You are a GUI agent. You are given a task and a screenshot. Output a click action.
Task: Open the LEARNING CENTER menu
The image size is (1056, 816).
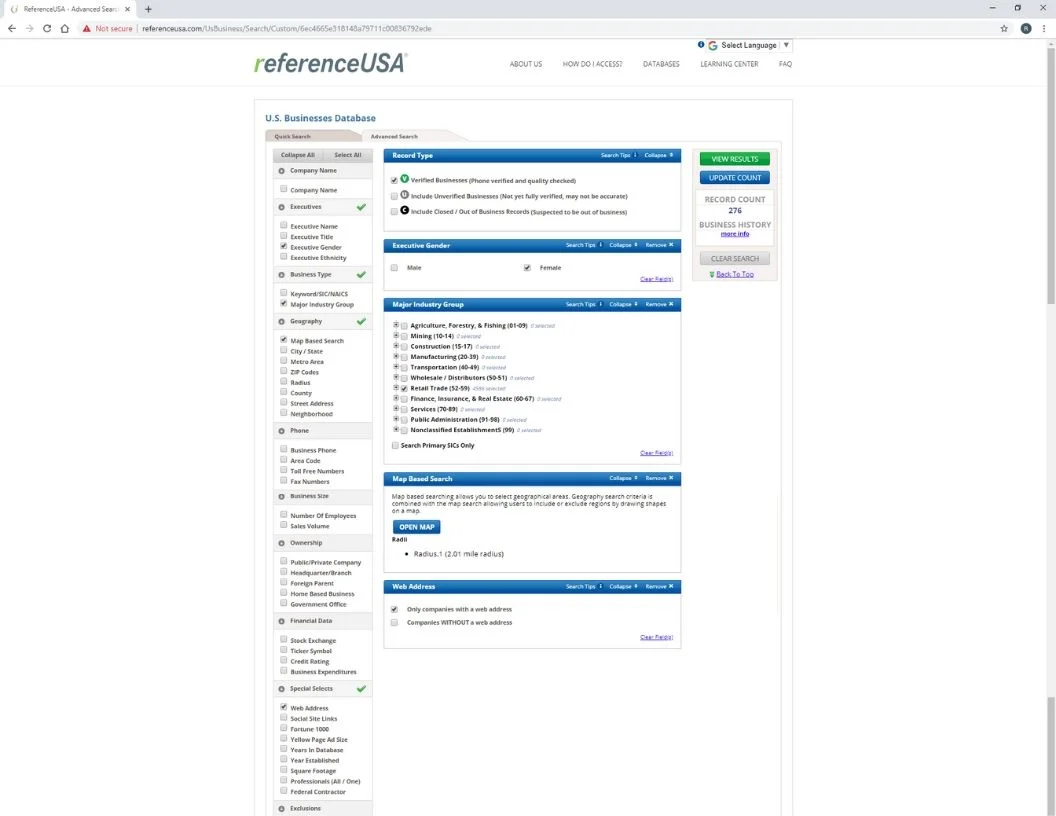point(729,64)
